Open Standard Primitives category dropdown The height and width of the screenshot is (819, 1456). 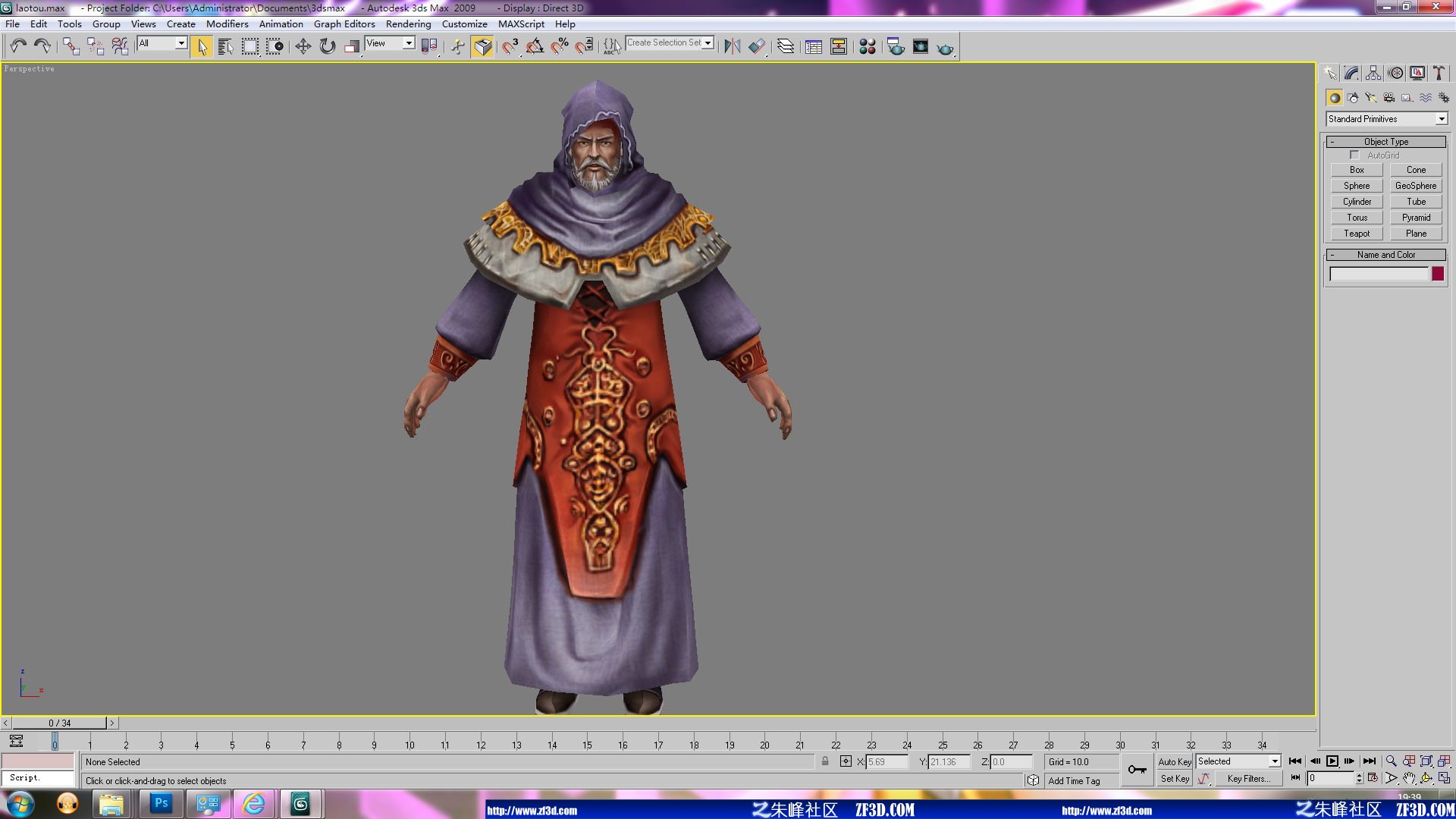(1386, 119)
